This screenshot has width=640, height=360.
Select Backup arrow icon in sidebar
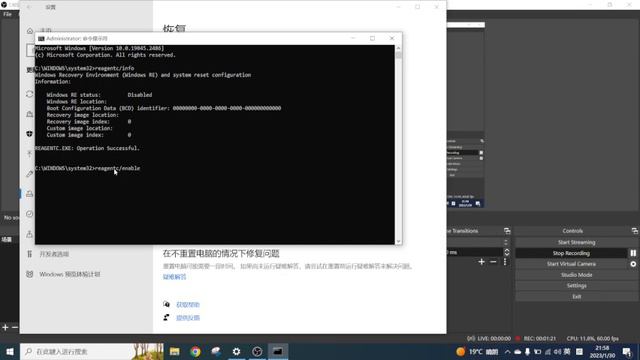(30, 154)
